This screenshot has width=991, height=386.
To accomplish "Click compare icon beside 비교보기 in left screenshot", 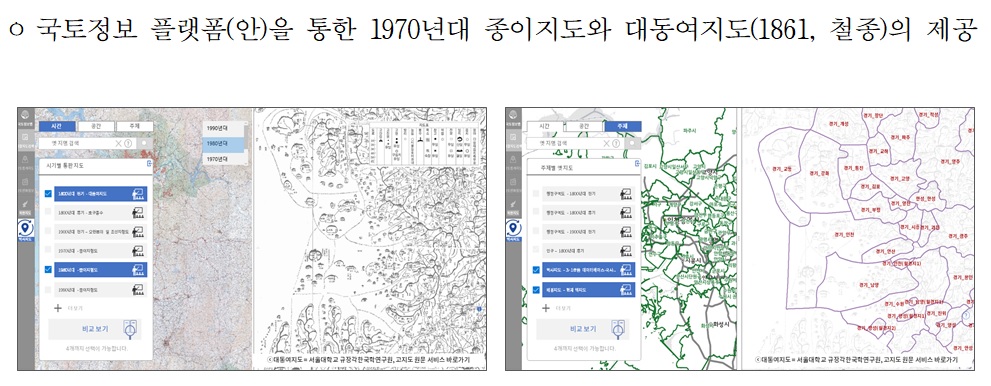I will click(131, 329).
